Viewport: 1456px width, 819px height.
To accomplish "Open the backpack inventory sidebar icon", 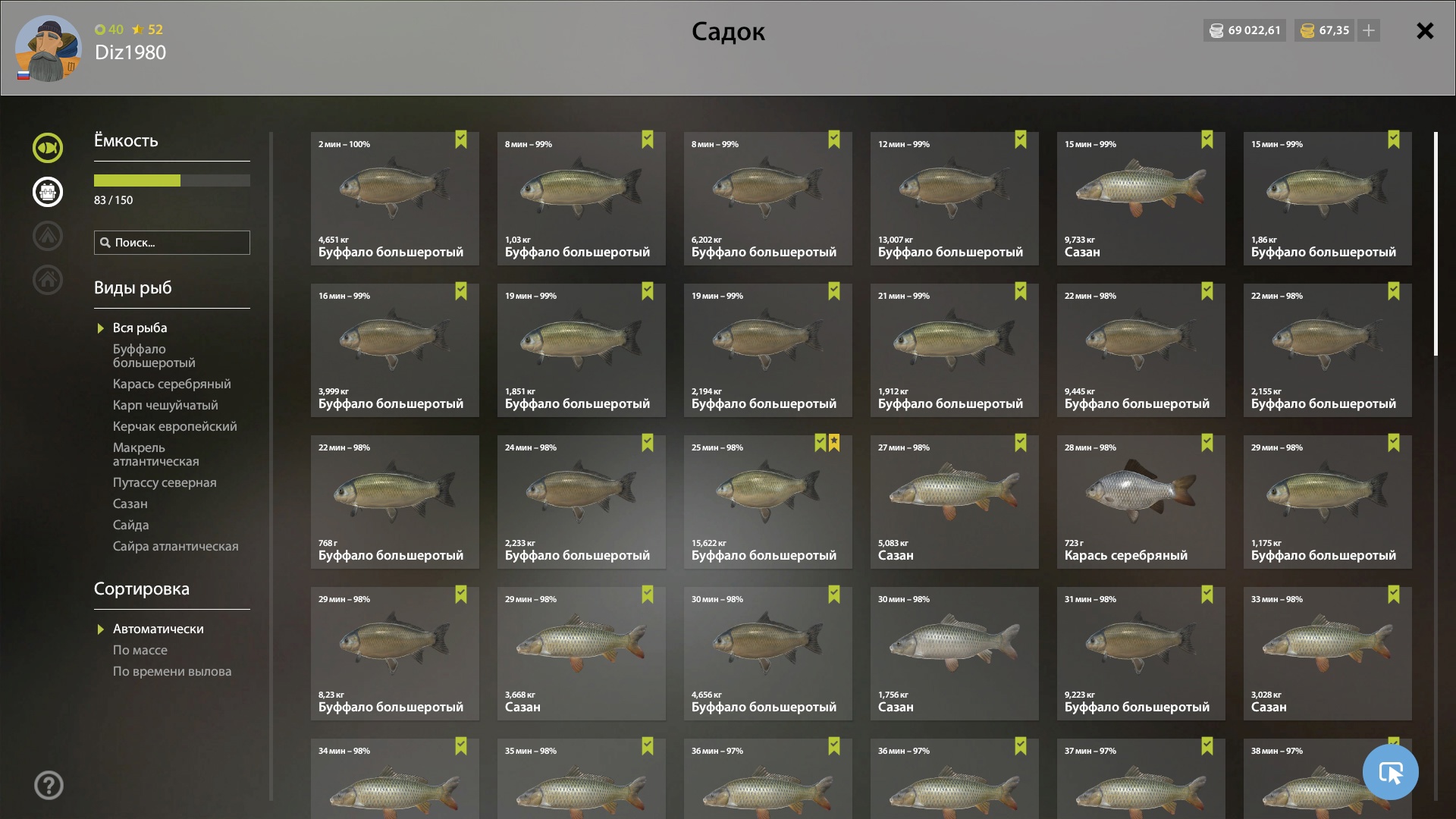I will click(47, 192).
